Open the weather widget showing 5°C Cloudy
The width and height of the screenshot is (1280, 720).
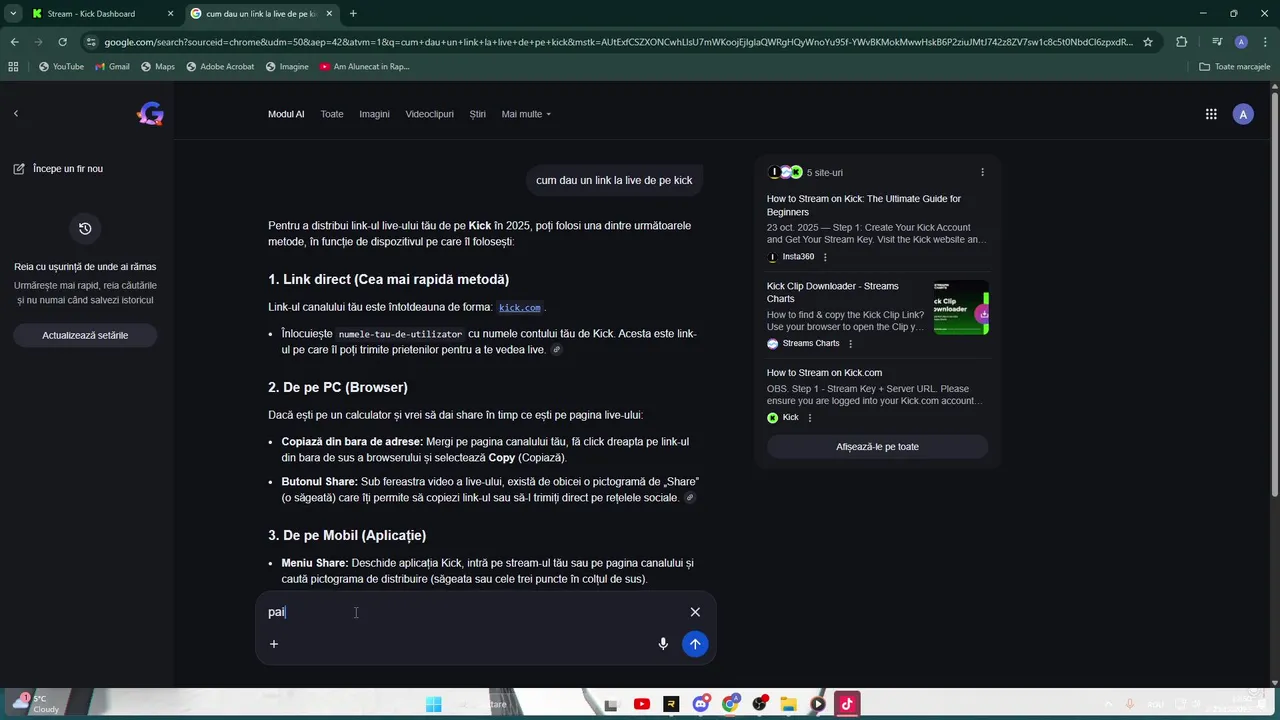[x=37, y=704]
